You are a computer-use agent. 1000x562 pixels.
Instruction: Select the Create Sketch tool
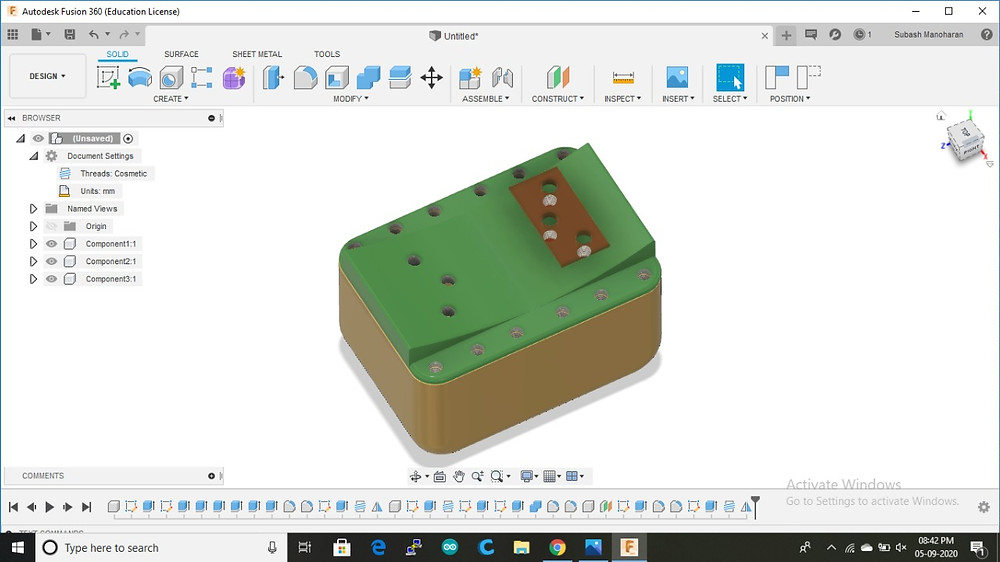(108, 78)
